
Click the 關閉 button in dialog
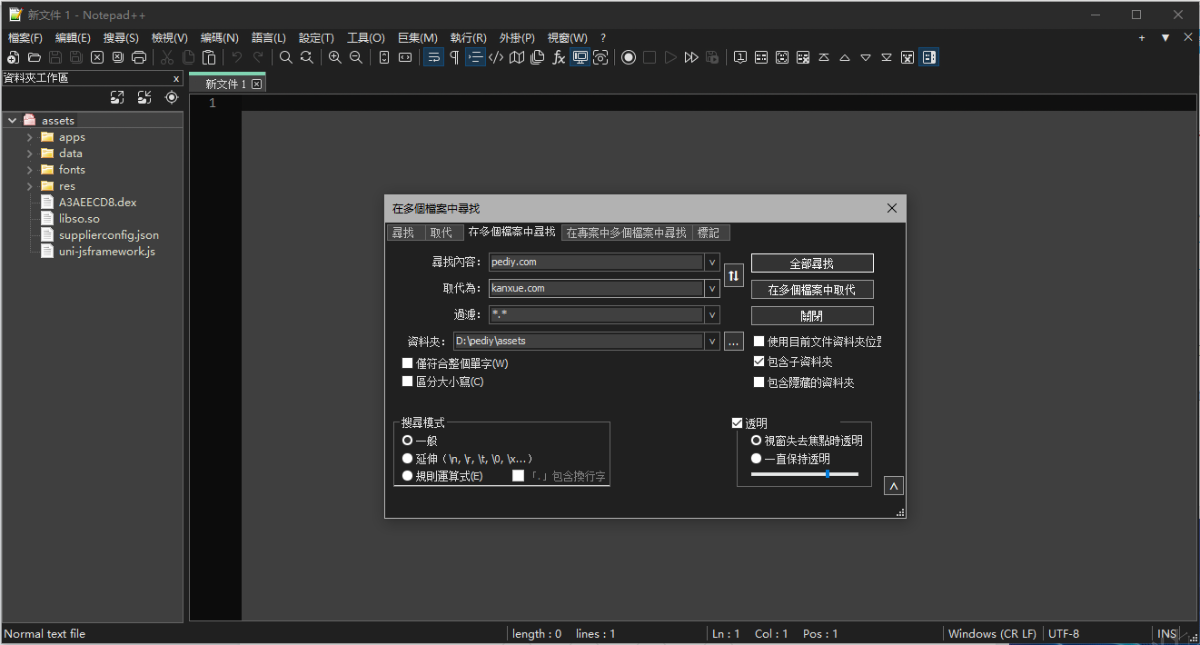812,315
